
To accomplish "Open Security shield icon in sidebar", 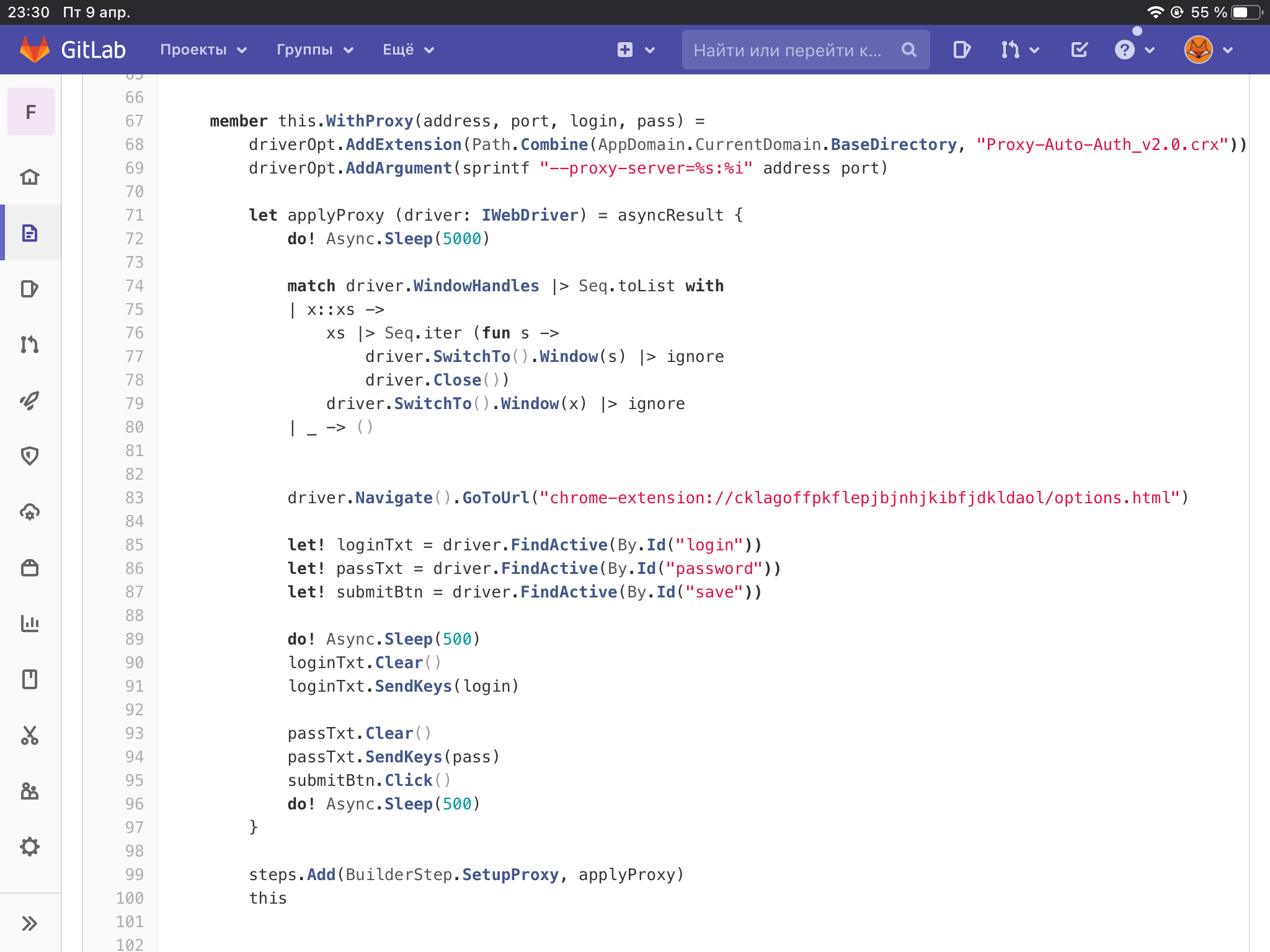I will click(30, 456).
